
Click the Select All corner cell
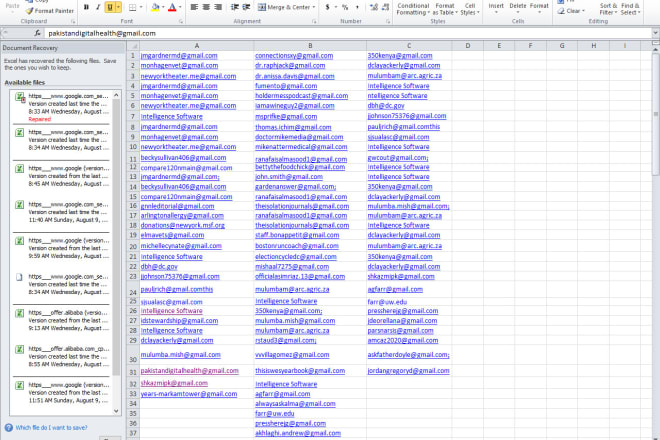coord(133,46)
